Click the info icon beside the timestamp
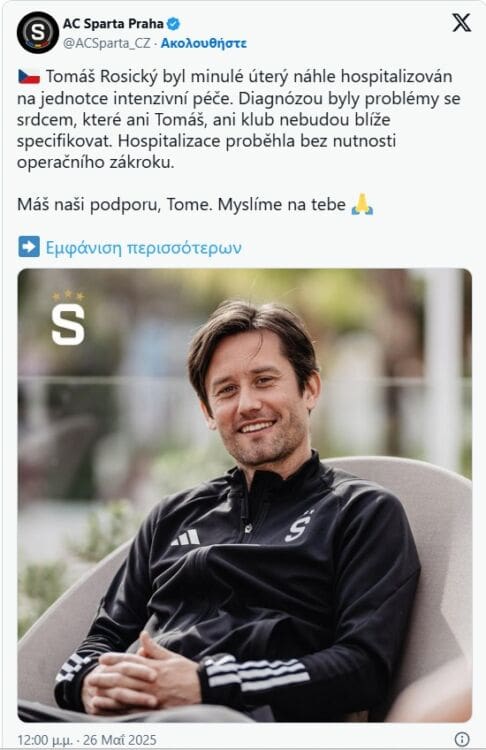Viewport: 486px width, 750px height. coord(462,739)
